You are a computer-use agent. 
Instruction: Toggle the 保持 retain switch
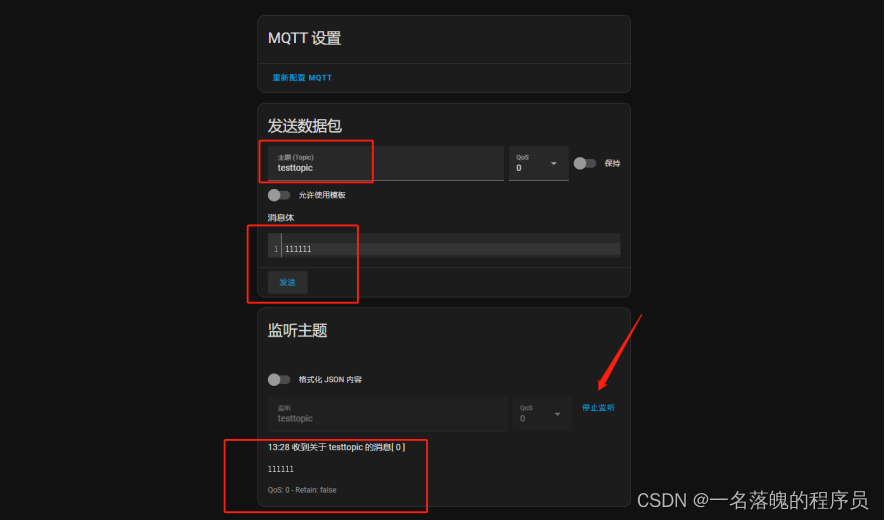(585, 163)
